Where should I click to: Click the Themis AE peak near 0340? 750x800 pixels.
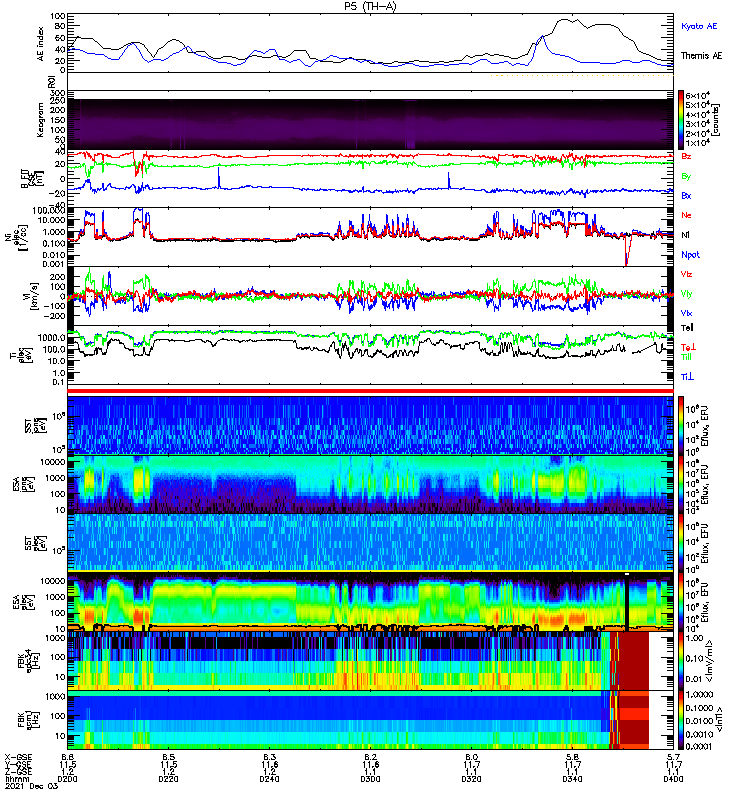point(567,21)
